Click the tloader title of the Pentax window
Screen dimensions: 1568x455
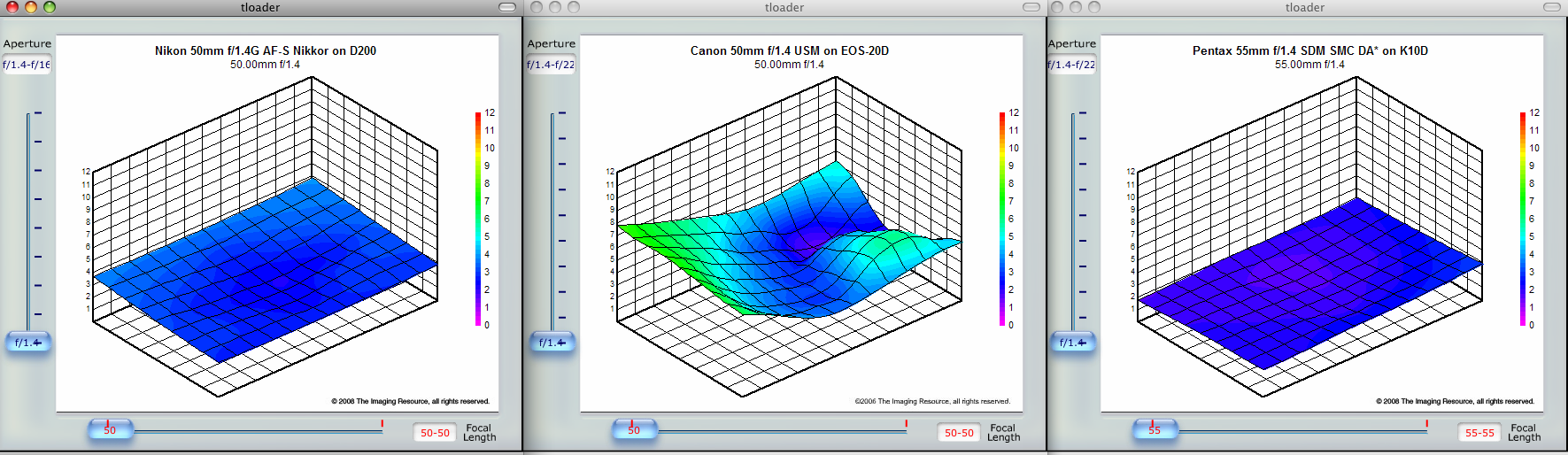point(1305,7)
